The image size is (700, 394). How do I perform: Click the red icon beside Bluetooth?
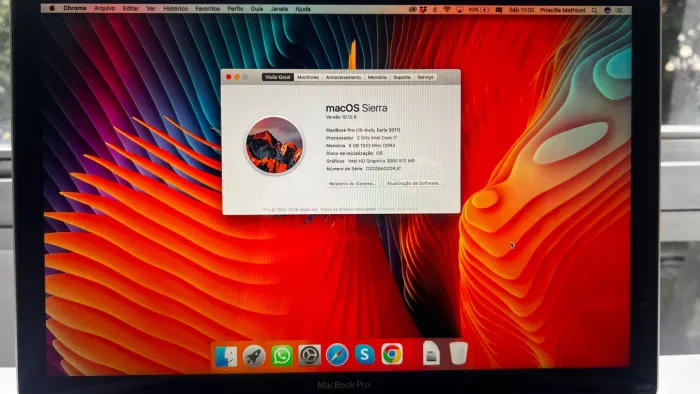coord(423,9)
